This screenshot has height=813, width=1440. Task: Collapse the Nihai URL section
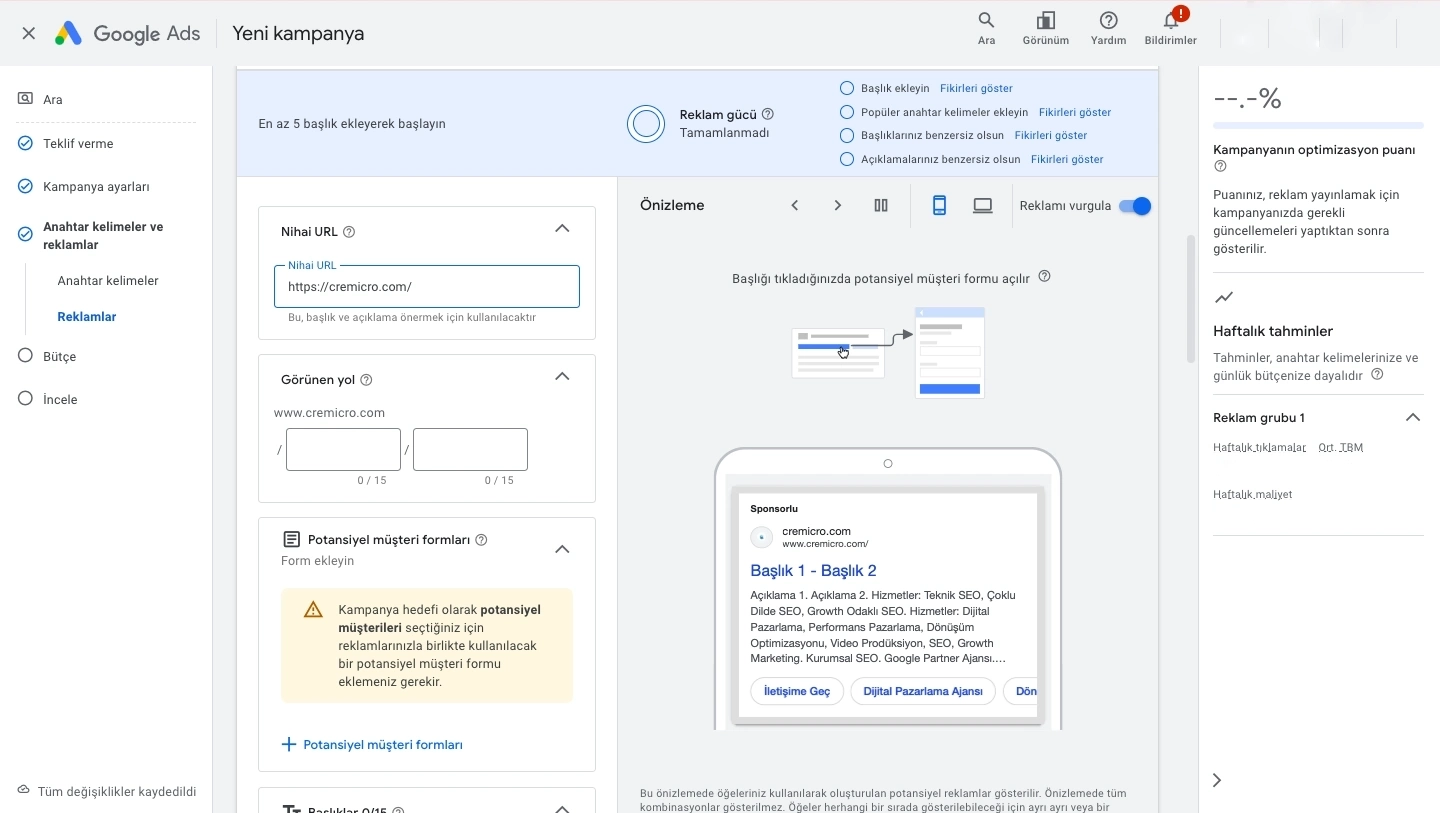coord(562,229)
